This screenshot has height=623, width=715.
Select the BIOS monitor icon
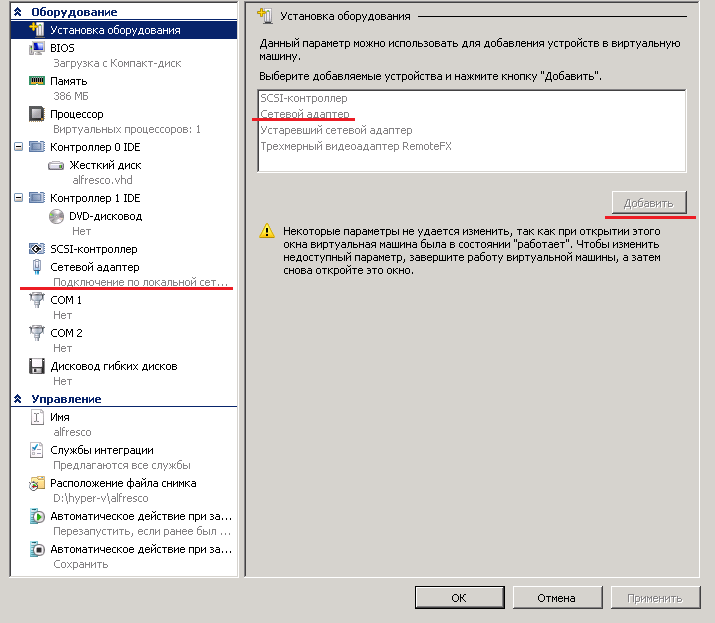tap(36, 48)
